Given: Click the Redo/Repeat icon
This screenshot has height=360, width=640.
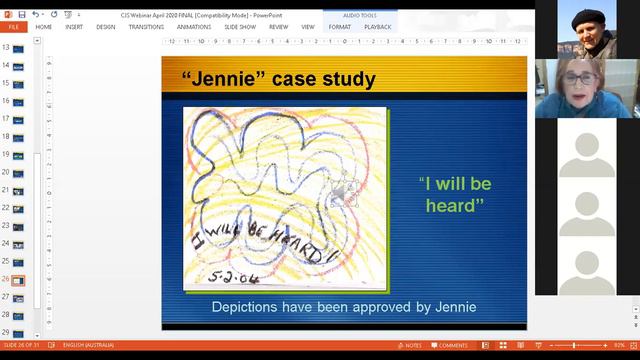Looking at the screenshot, I should tap(54, 15).
